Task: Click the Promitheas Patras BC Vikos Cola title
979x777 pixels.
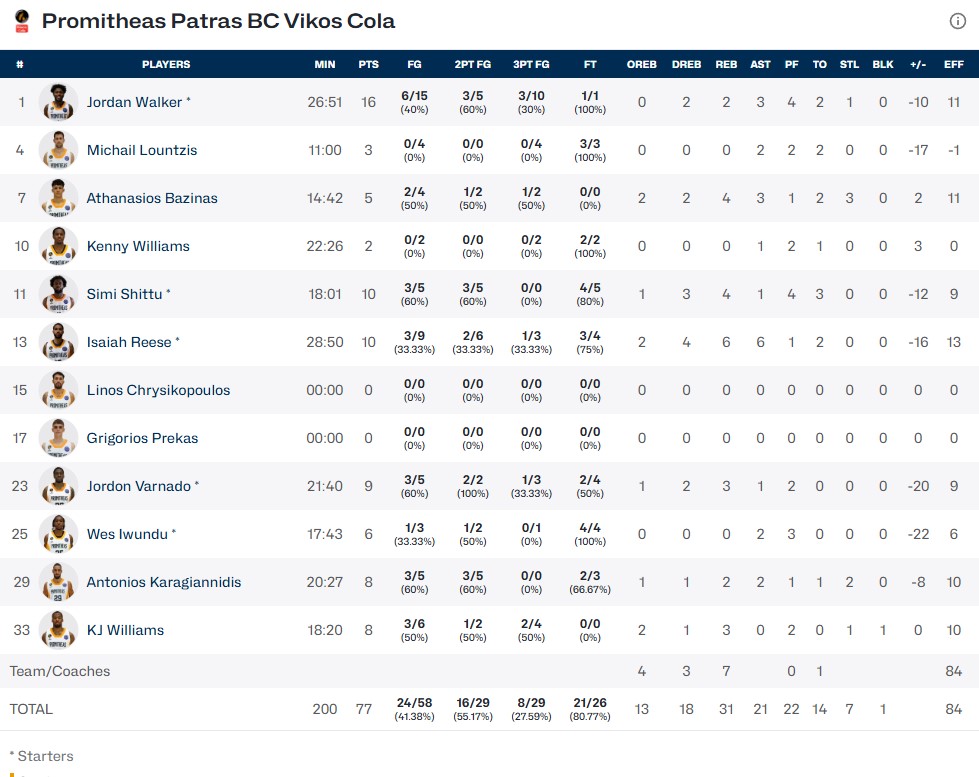Action: pyautogui.click(x=218, y=21)
